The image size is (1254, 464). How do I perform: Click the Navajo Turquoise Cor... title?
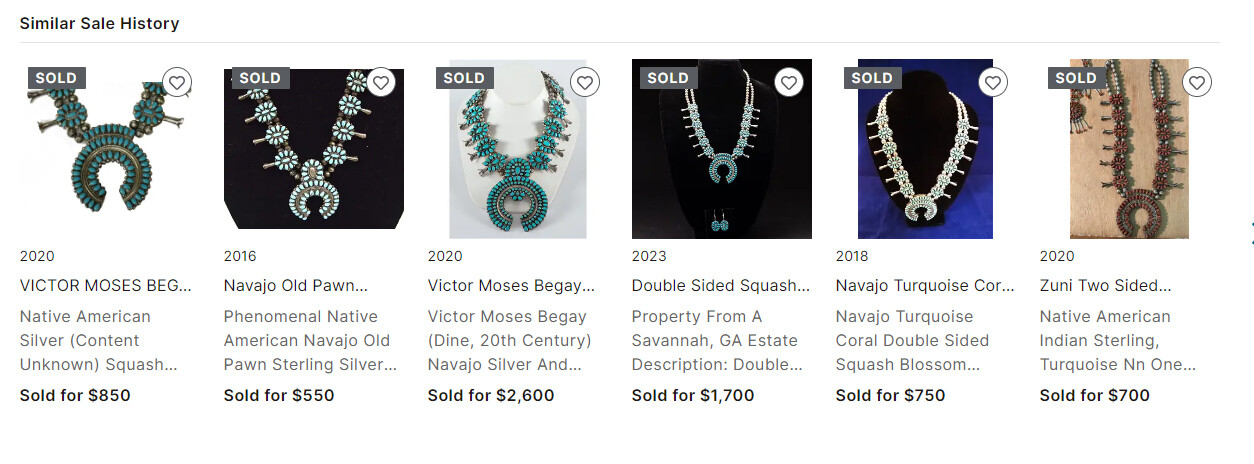coord(925,286)
